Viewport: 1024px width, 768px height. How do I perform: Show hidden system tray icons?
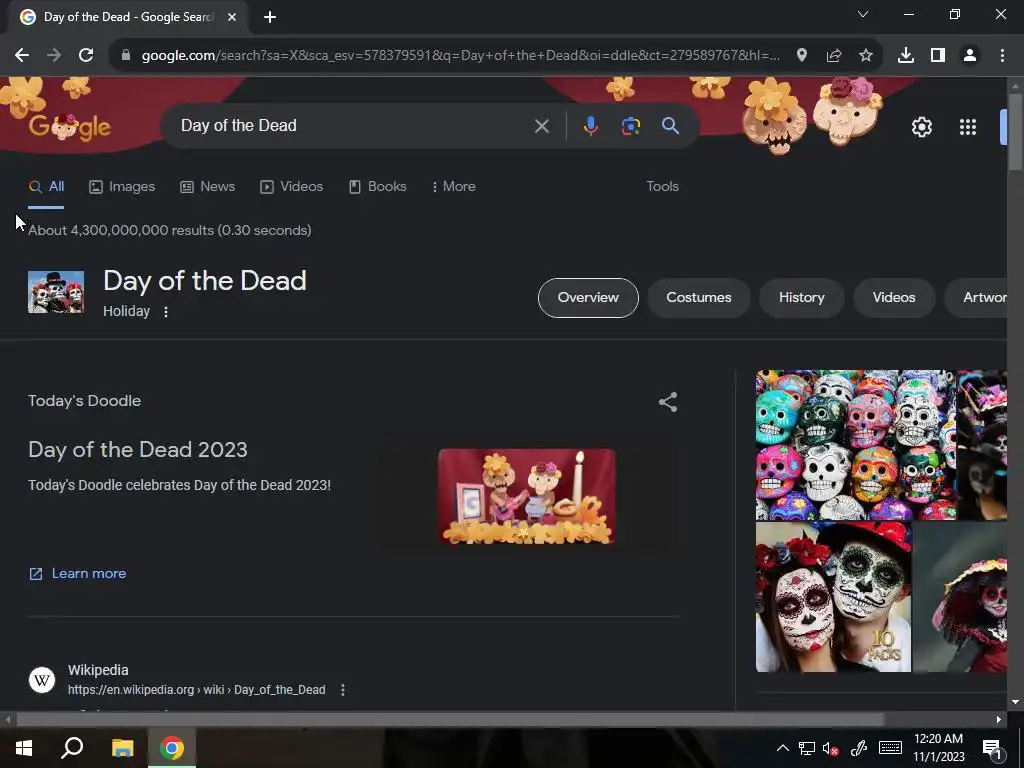782,748
